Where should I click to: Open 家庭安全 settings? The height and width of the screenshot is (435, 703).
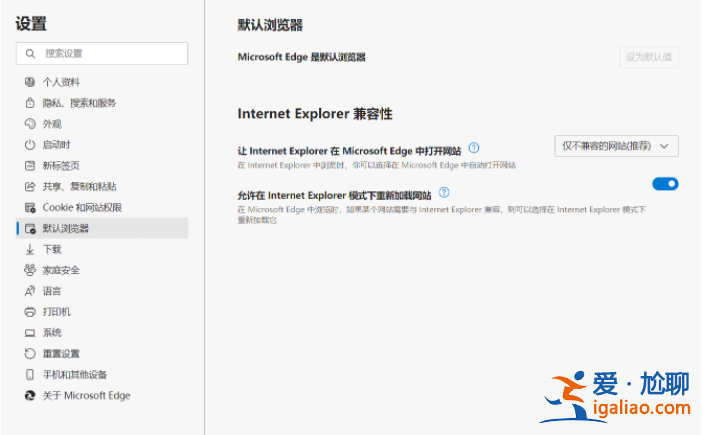pyautogui.click(x=102, y=270)
